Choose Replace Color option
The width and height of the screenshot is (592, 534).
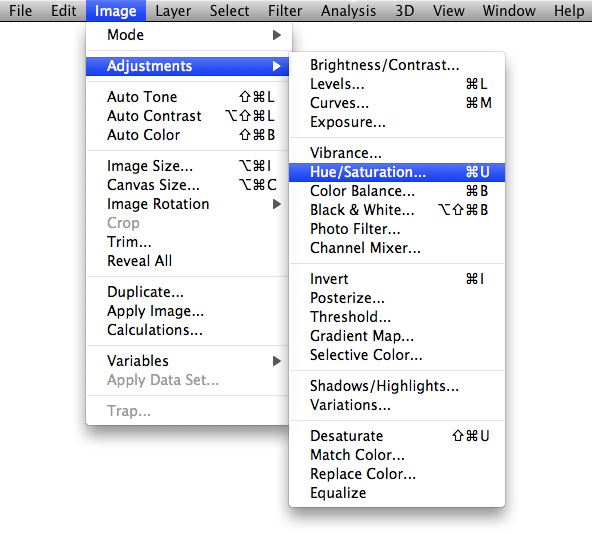click(x=397, y=474)
